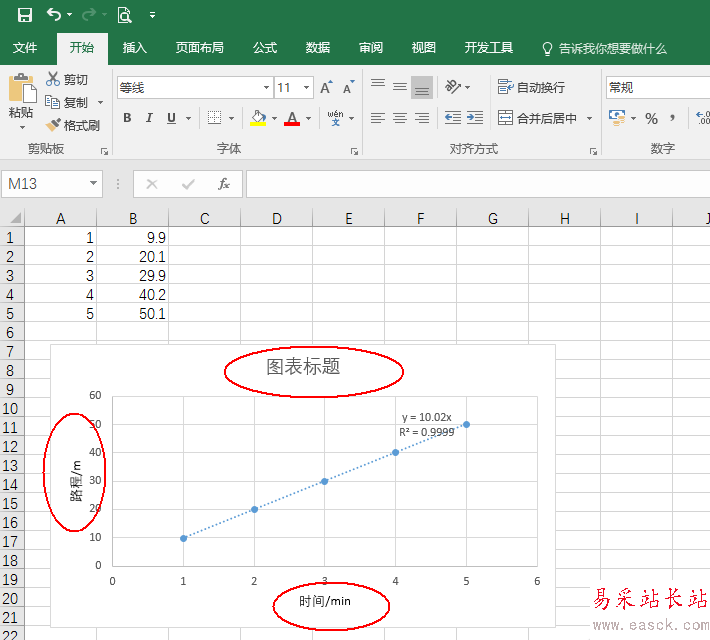
Task: Apply Comma Style number format
Action: pos(672,118)
